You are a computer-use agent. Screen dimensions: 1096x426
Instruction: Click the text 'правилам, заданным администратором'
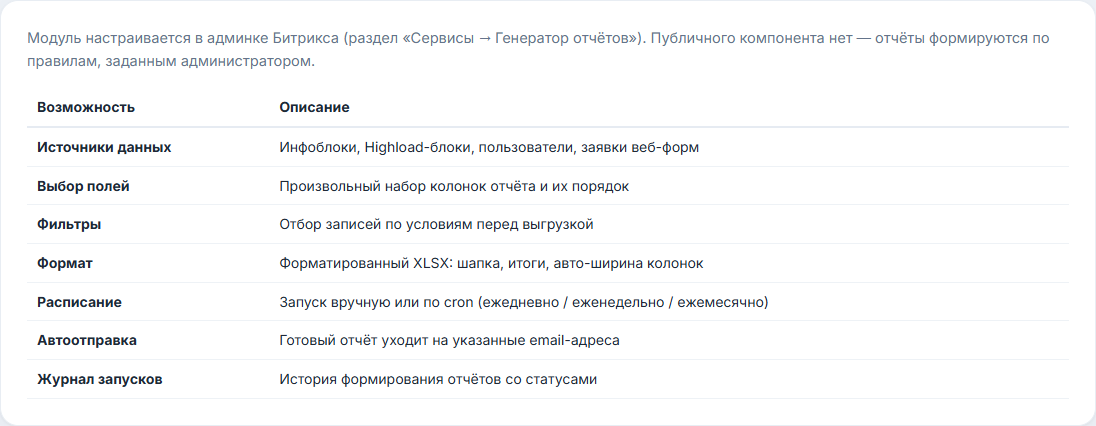[171, 62]
